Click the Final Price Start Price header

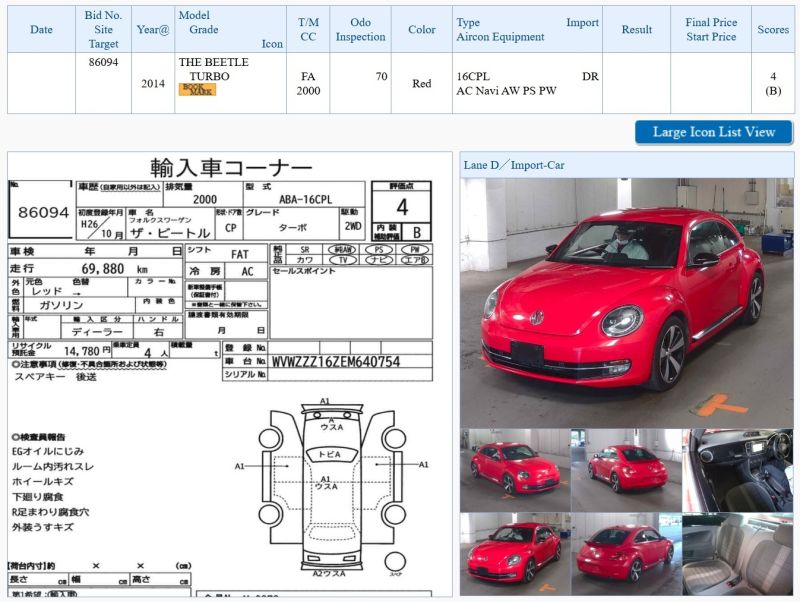pos(711,30)
